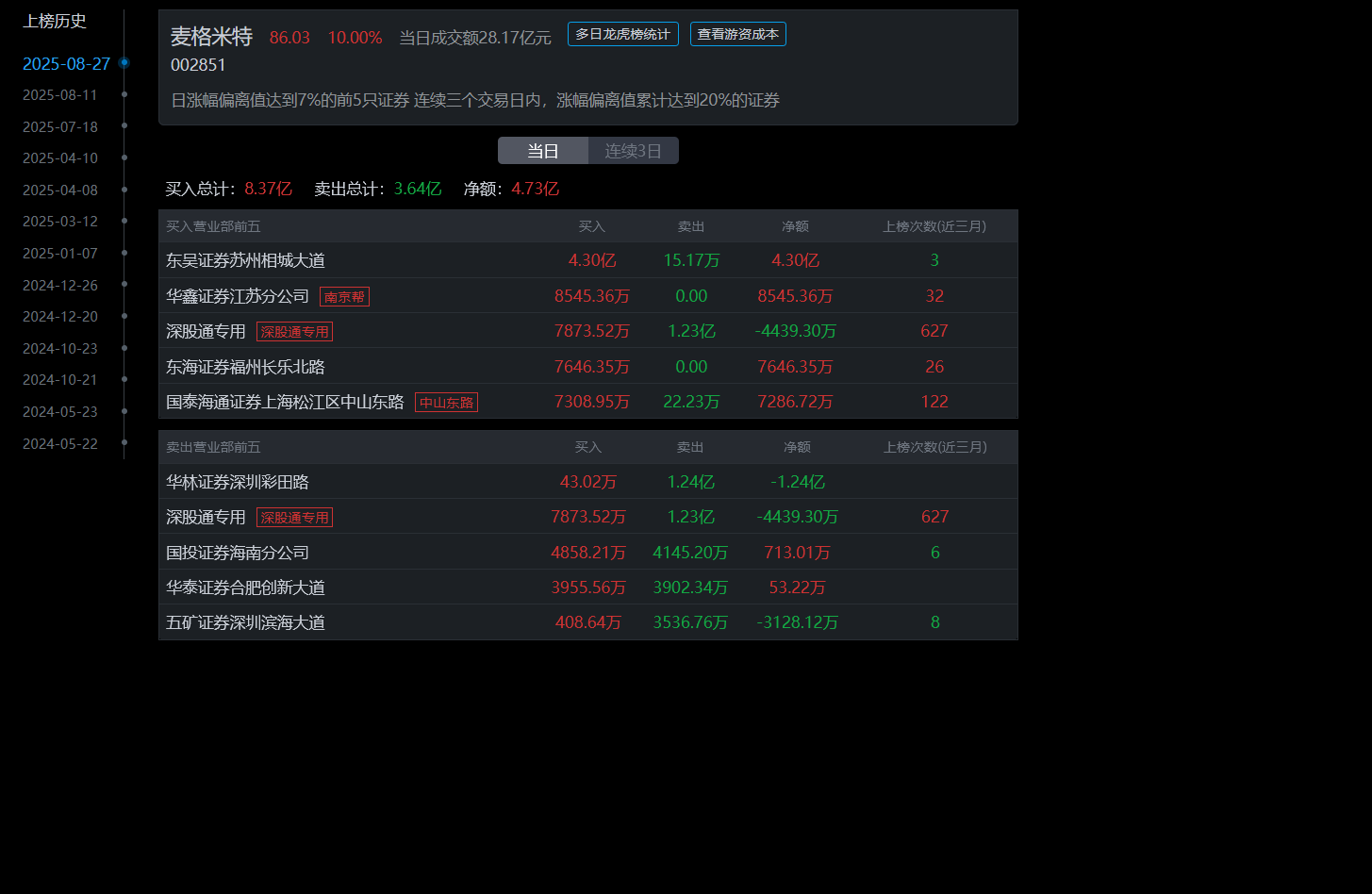Click the 卖出总计 value 3.64亿
The image size is (1372, 894).
(x=418, y=189)
